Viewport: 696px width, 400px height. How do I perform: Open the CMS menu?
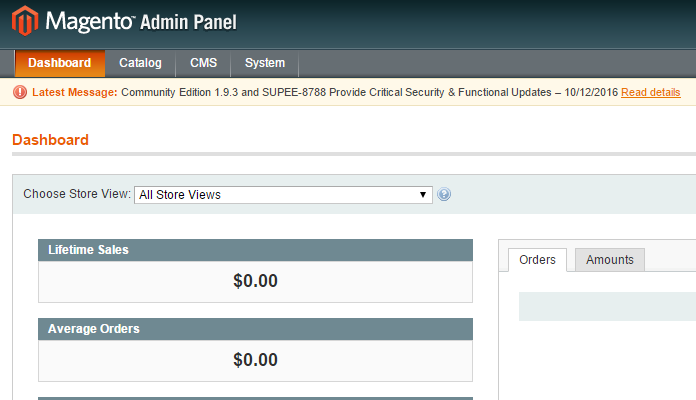(203, 63)
